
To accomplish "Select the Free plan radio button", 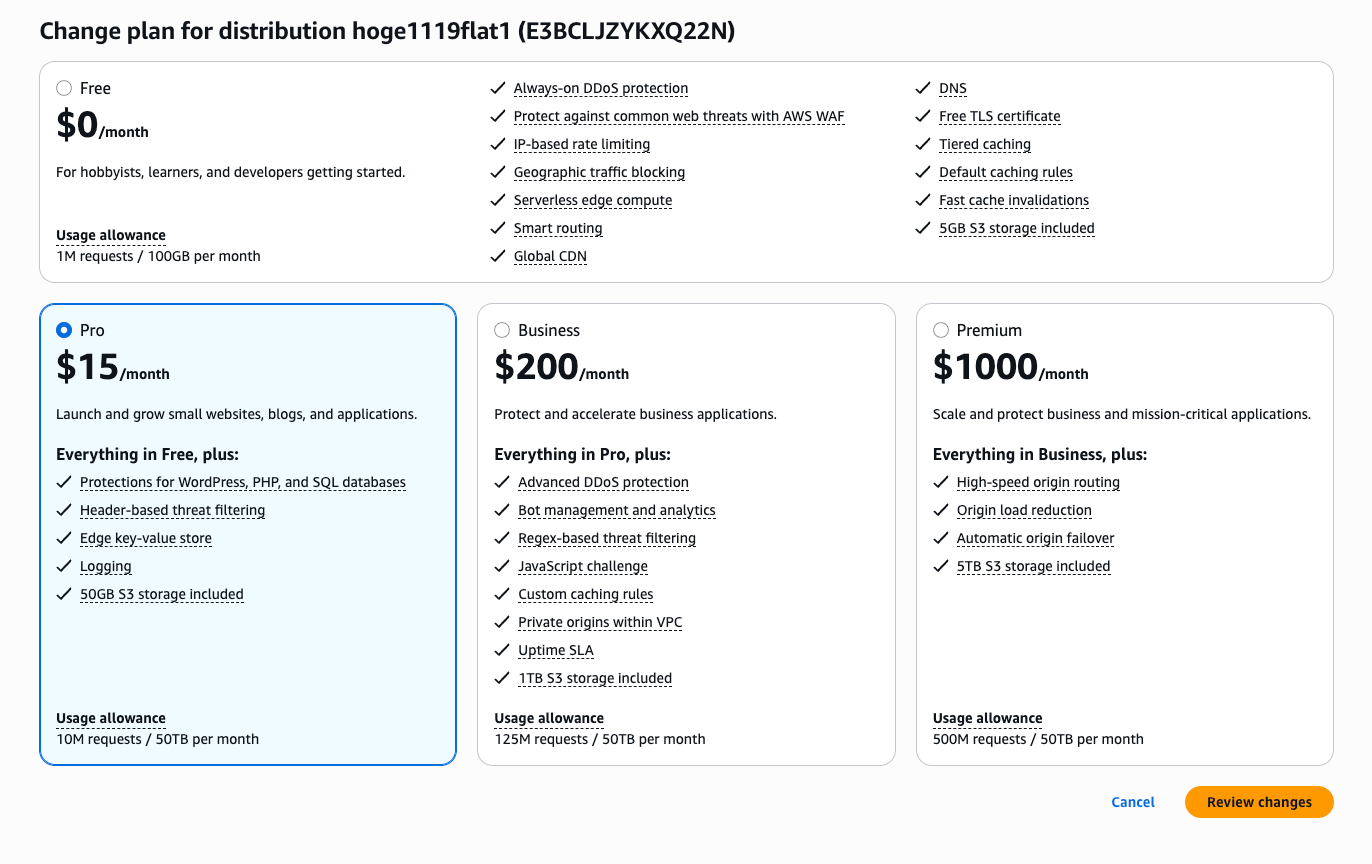I will [64, 89].
